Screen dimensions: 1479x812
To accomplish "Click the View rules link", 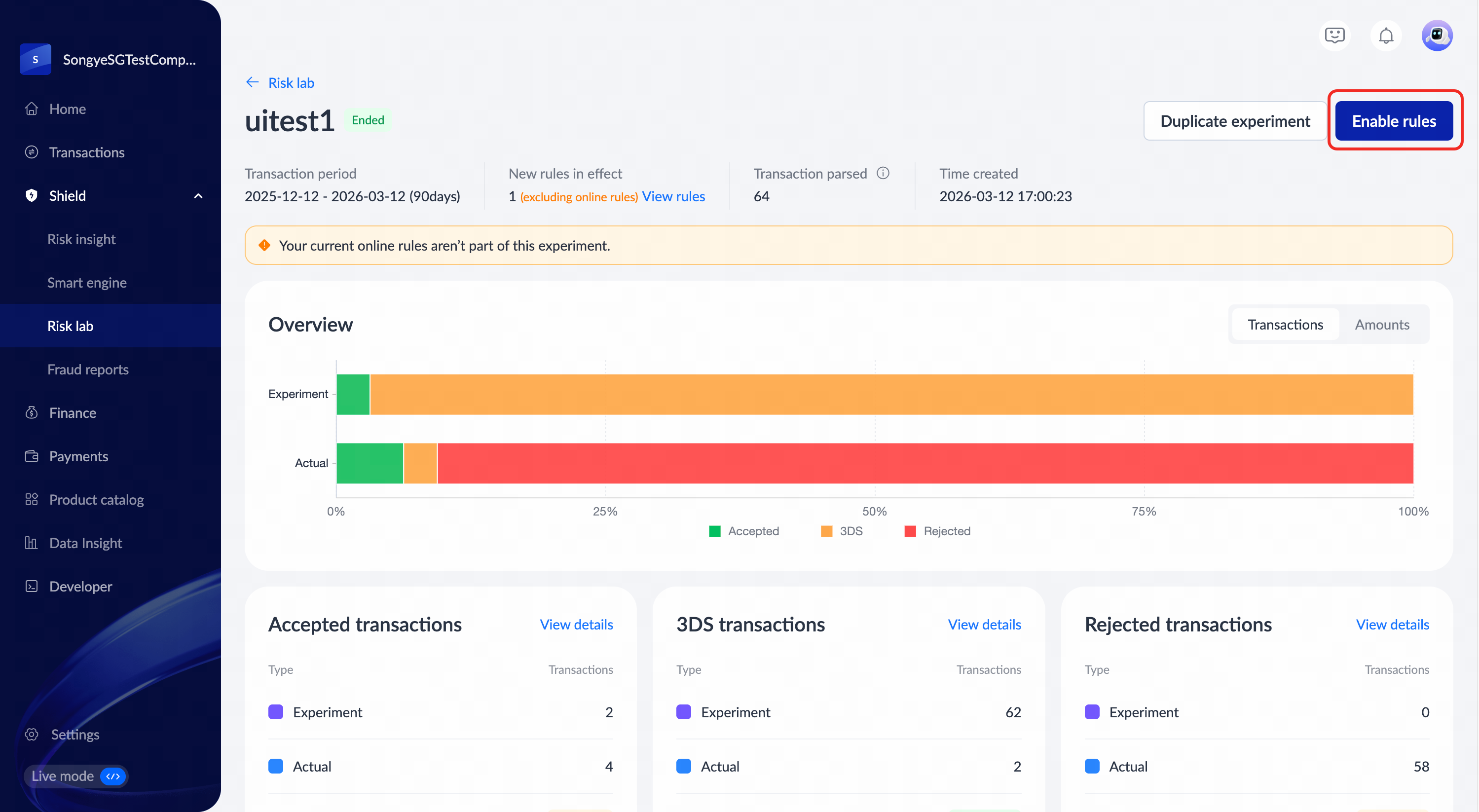I will click(673, 196).
